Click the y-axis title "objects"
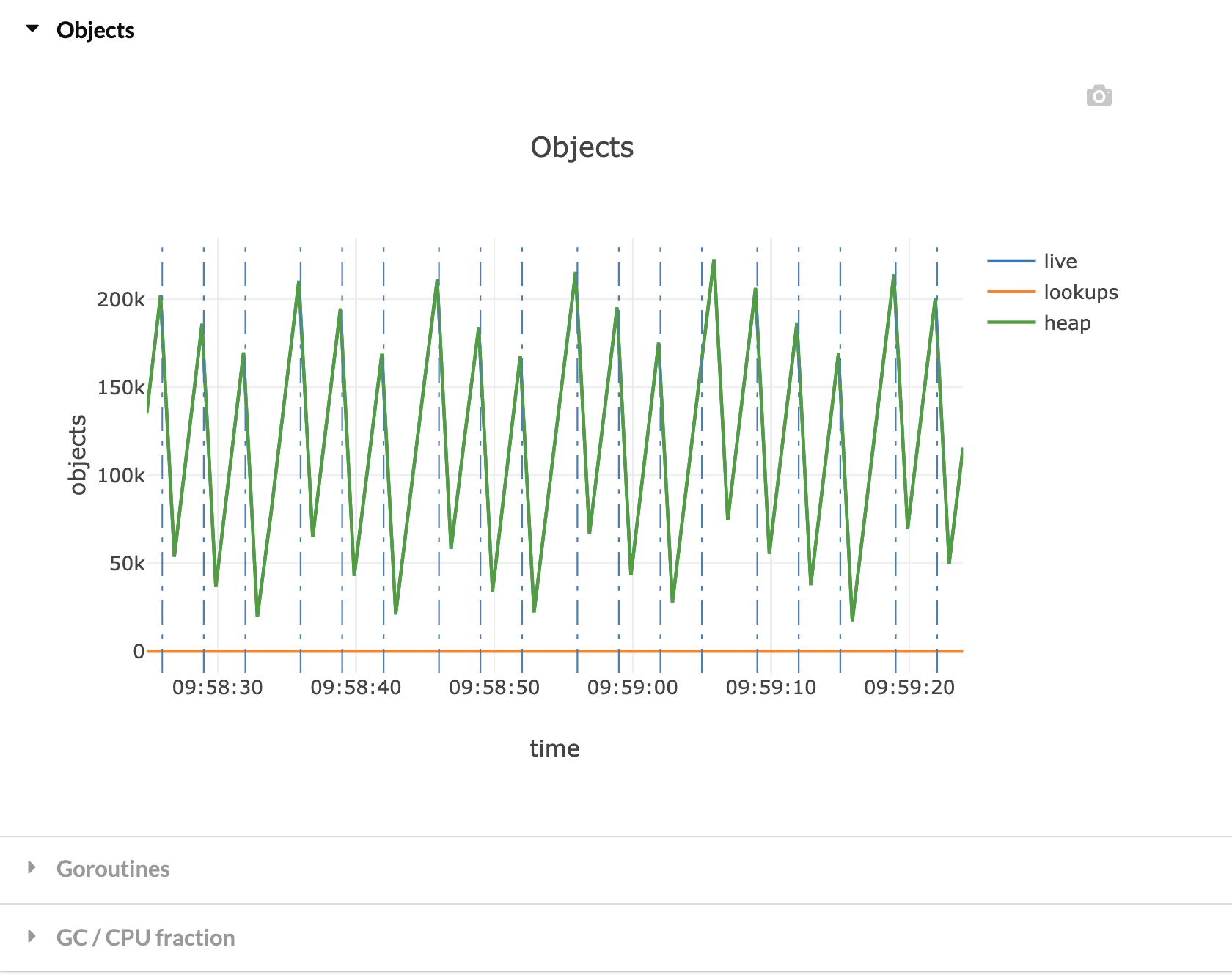1232x975 pixels. (x=77, y=455)
